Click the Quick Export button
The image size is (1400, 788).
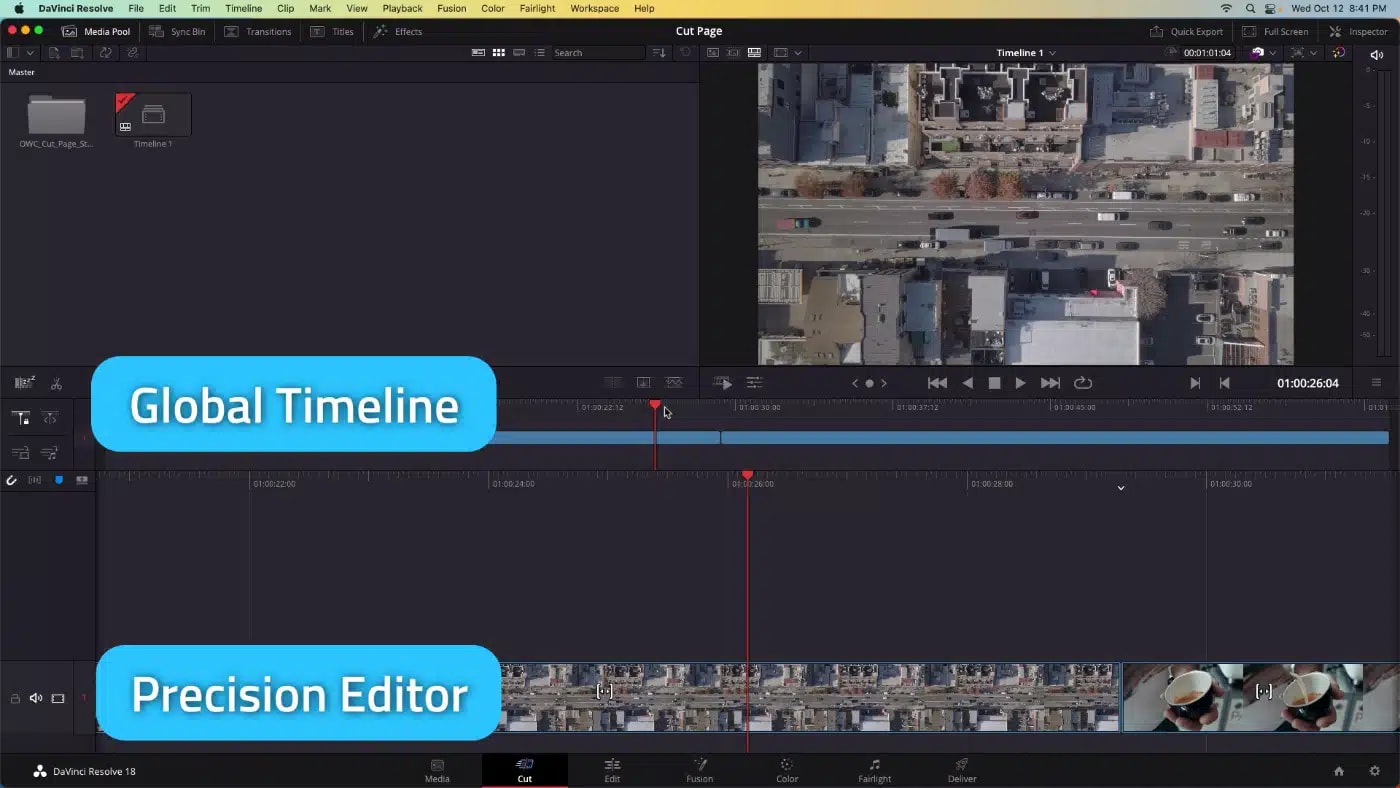tap(1186, 31)
